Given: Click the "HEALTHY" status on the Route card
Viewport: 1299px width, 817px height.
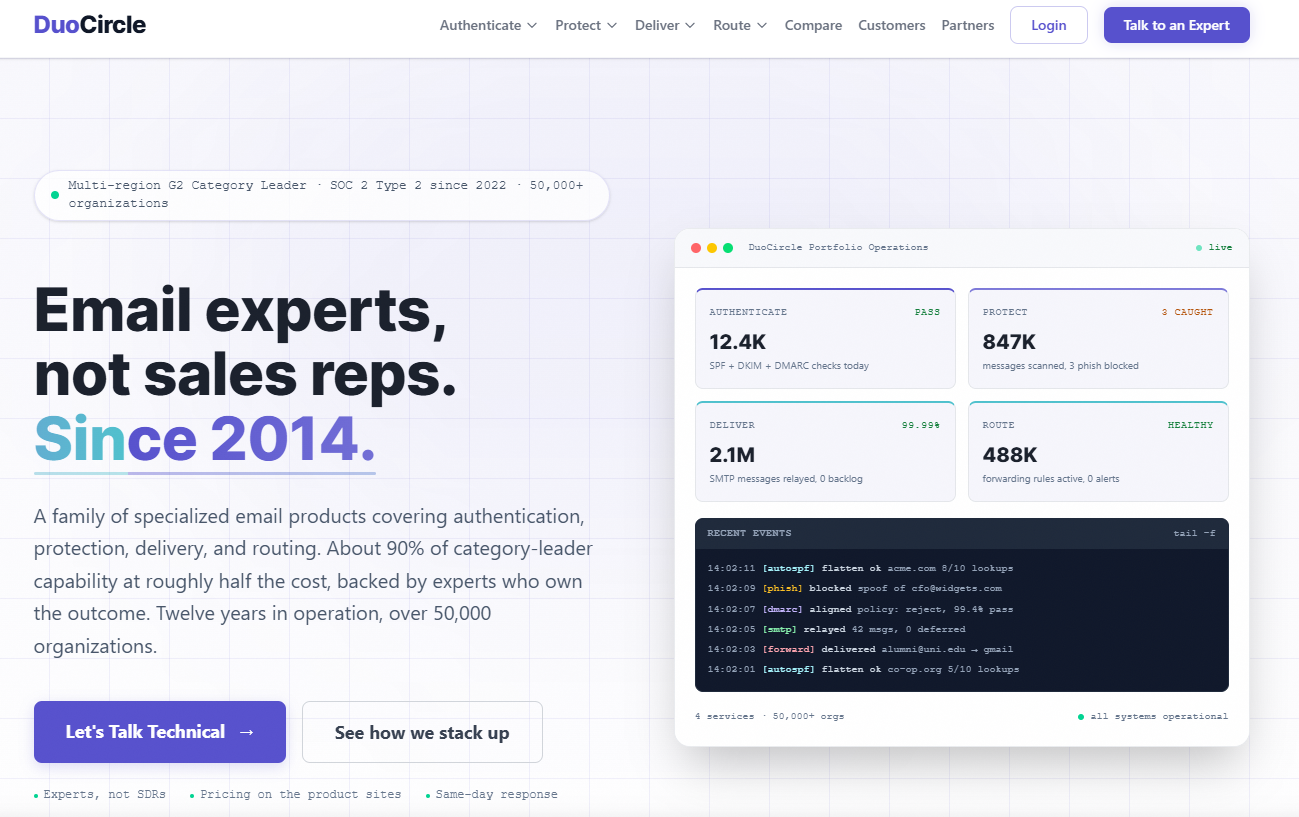Looking at the screenshot, I should (x=1190, y=425).
